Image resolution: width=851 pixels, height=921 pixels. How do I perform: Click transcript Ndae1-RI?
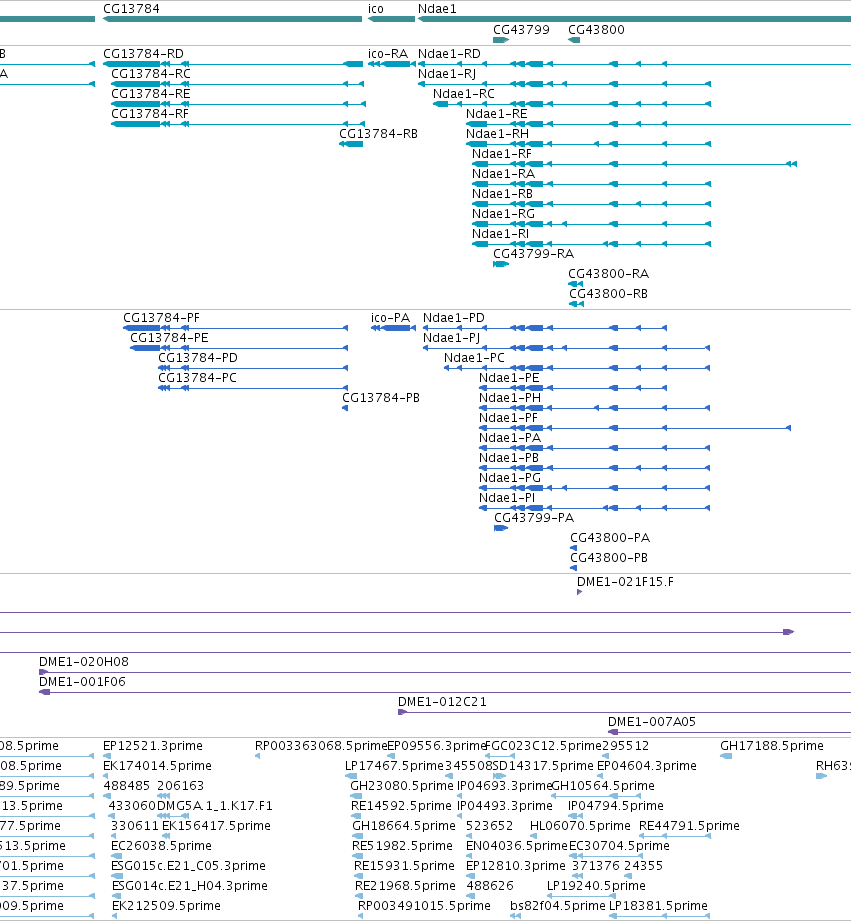(591, 244)
